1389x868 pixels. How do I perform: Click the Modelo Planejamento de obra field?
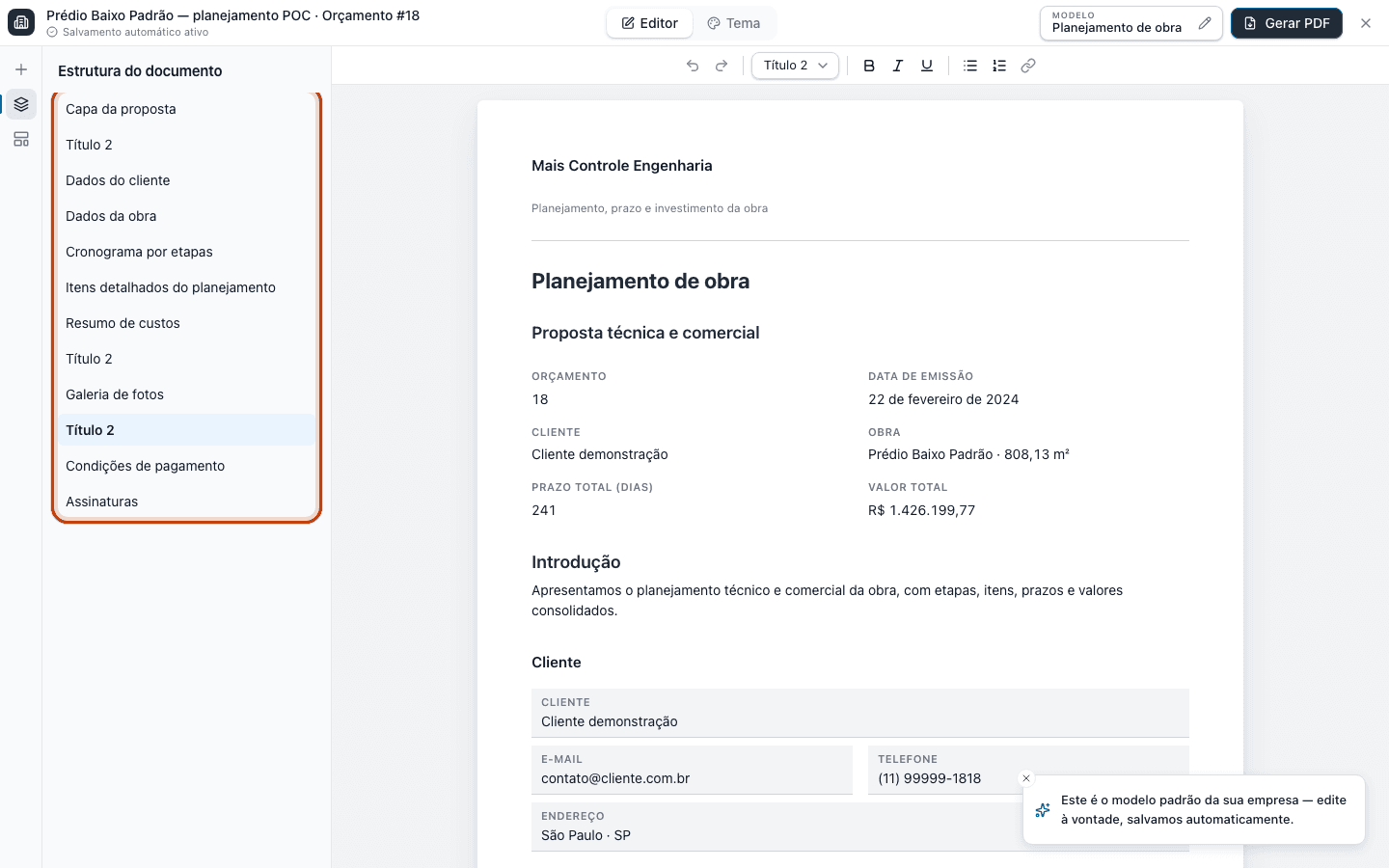click(1130, 23)
